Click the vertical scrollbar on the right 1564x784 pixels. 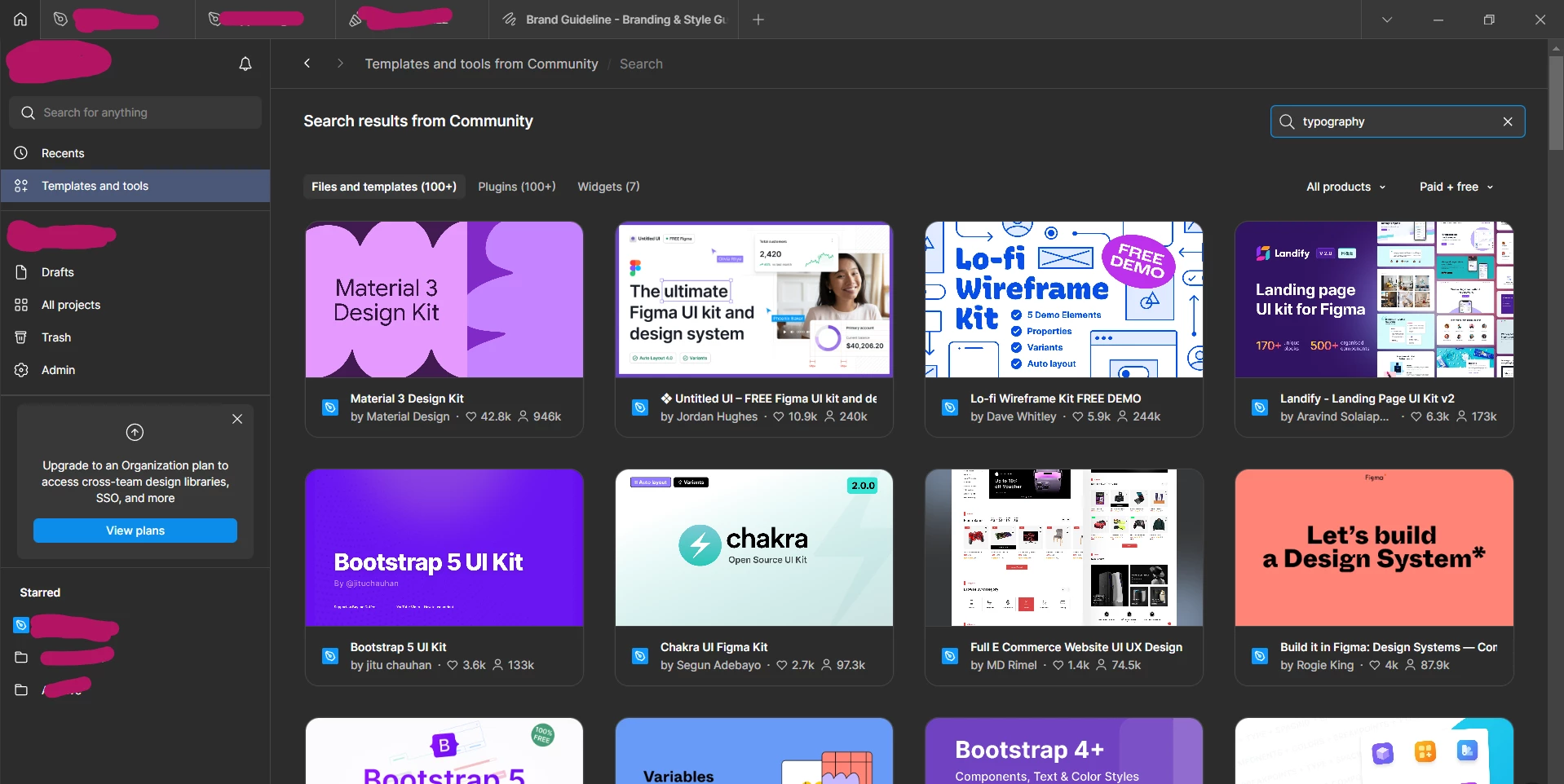point(1556,102)
